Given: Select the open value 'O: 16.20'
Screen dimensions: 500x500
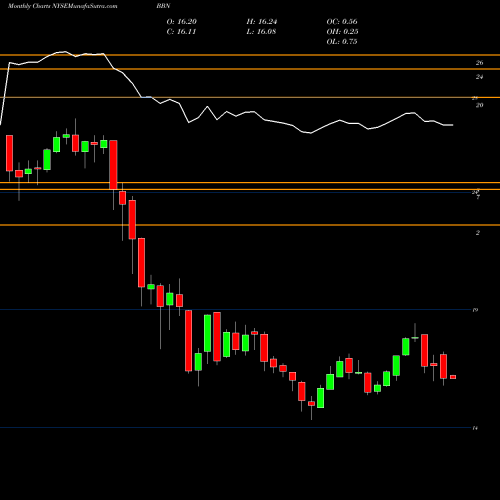Looking at the screenshot, I should (182, 22).
